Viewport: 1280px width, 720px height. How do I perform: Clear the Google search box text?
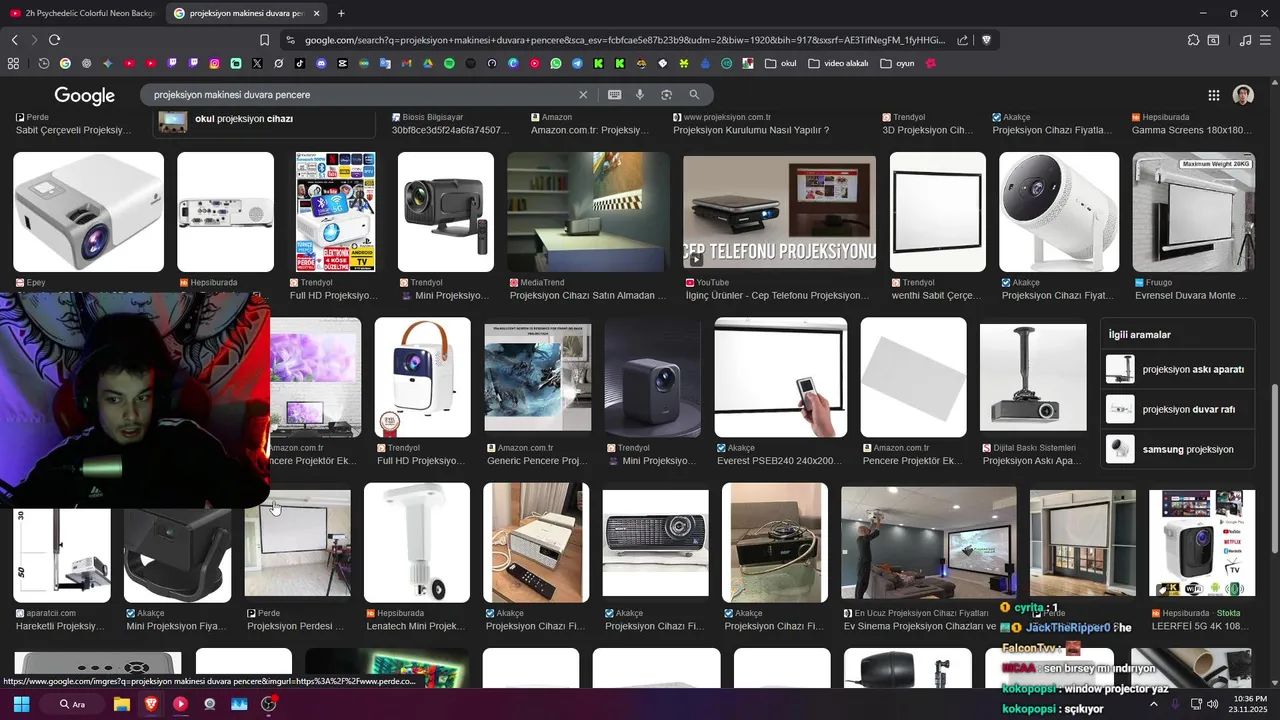583,95
